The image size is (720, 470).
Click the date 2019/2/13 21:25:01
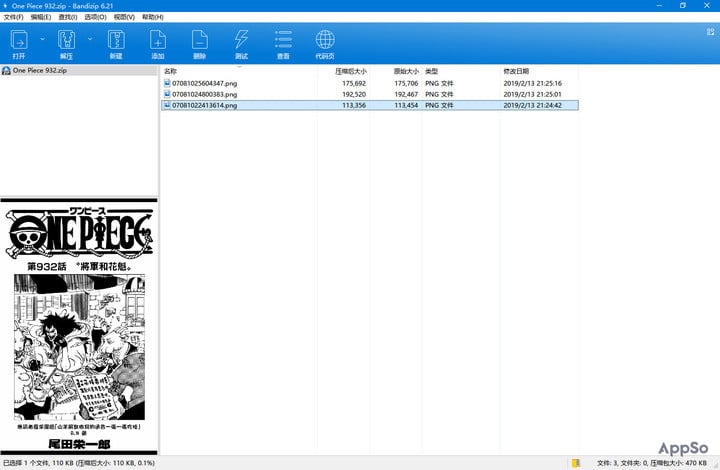pyautogui.click(x=533, y=95)
